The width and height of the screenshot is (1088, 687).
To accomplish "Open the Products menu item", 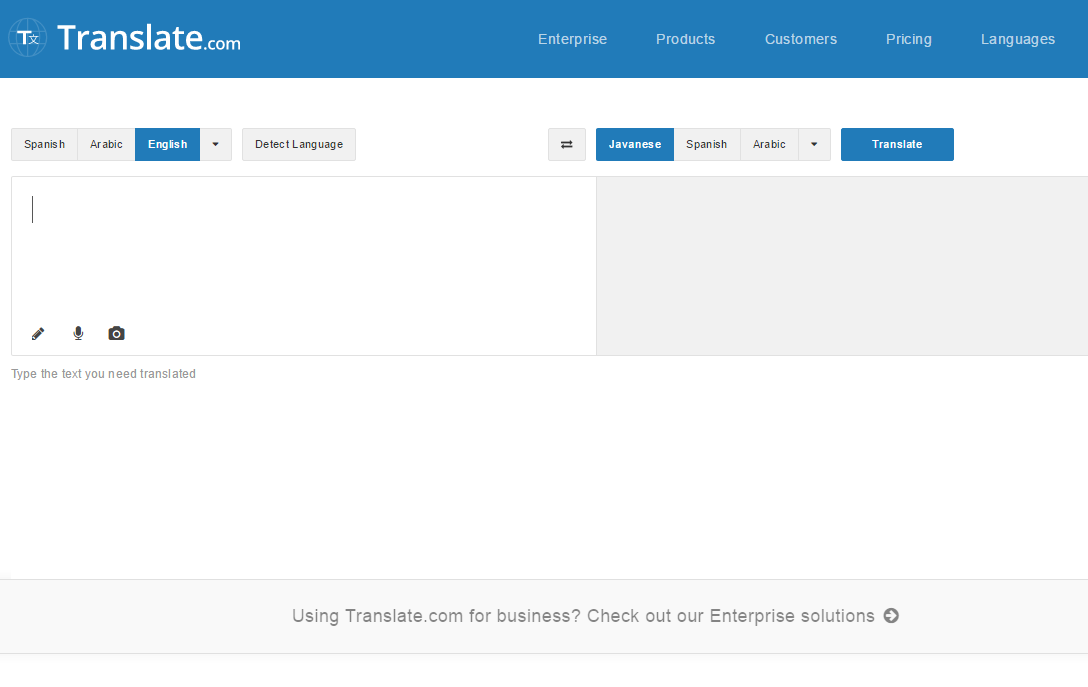I will [686, 39].
